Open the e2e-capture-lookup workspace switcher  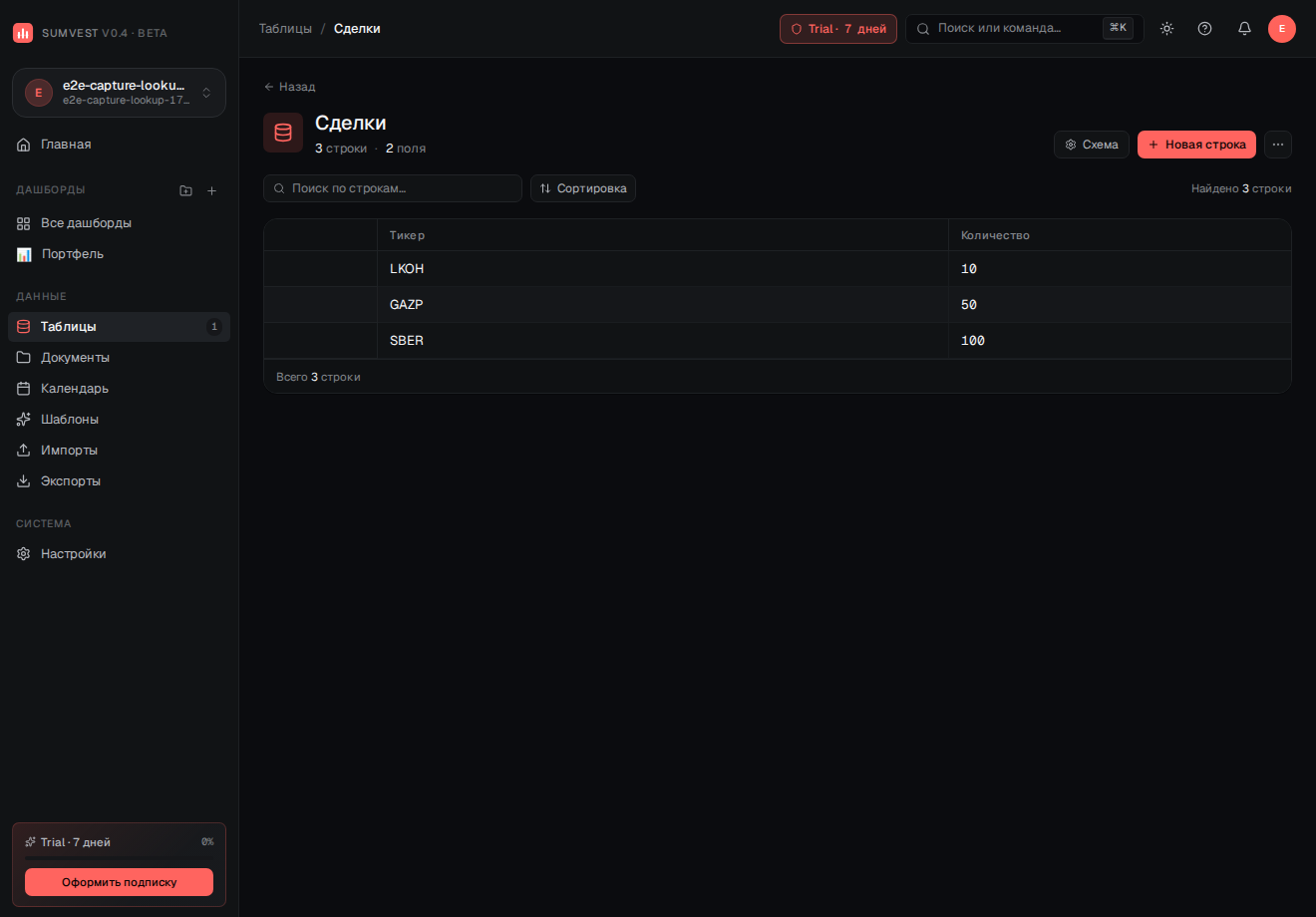tap(119, 93)
